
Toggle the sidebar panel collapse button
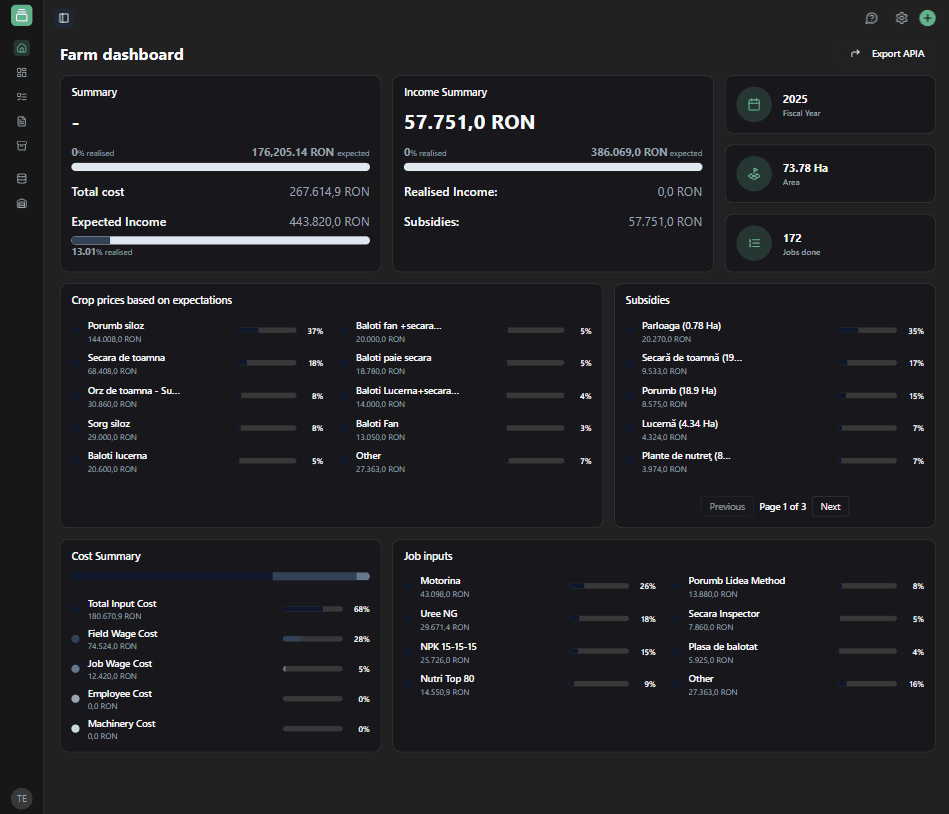tap(64, 18)
